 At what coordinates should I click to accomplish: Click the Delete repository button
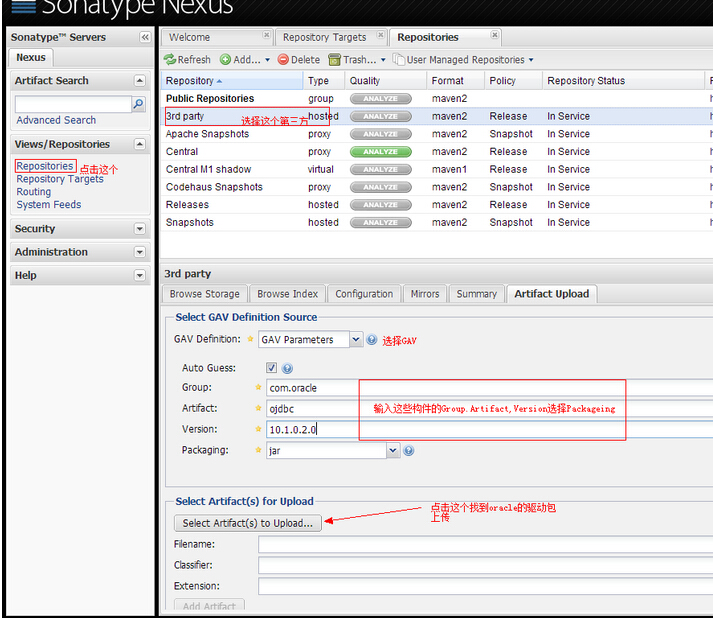(x=299, y=60)
